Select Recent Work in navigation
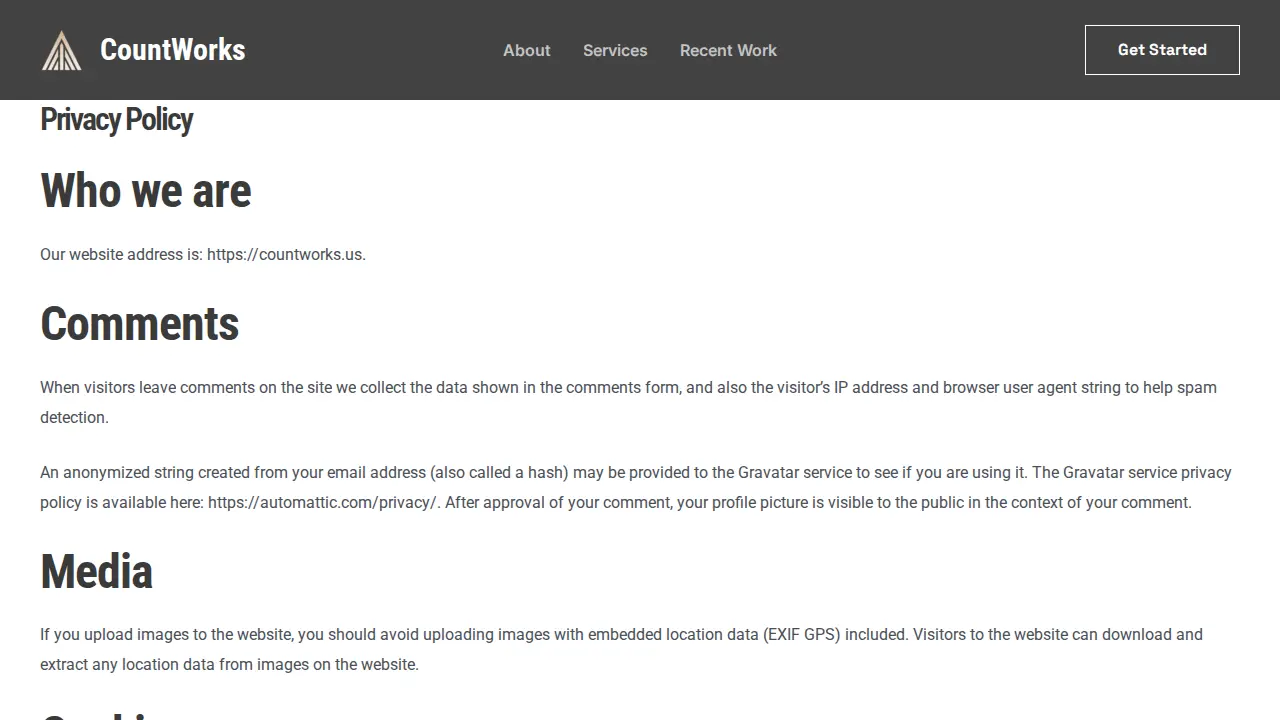This screenshot has height=720, width=1280. tap(728, 50)
